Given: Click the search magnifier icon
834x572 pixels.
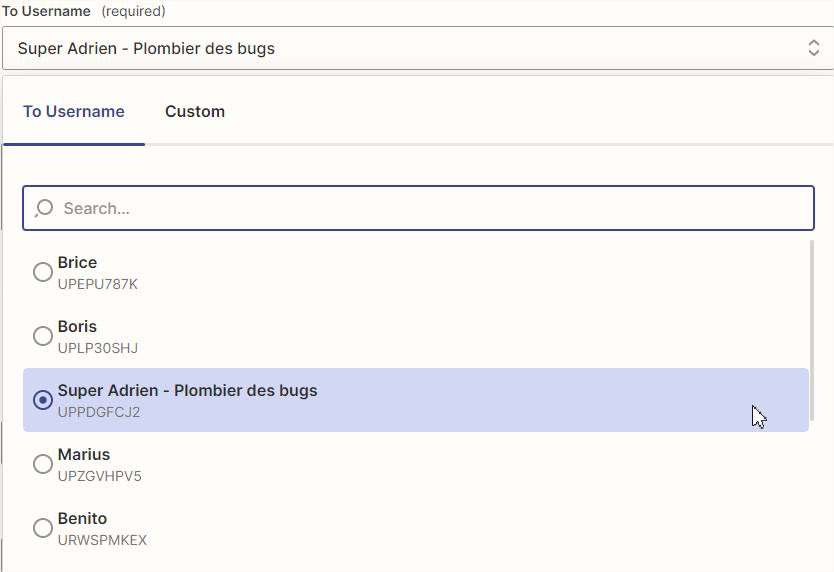Looking at the screenshot, I should coord(44,209).
